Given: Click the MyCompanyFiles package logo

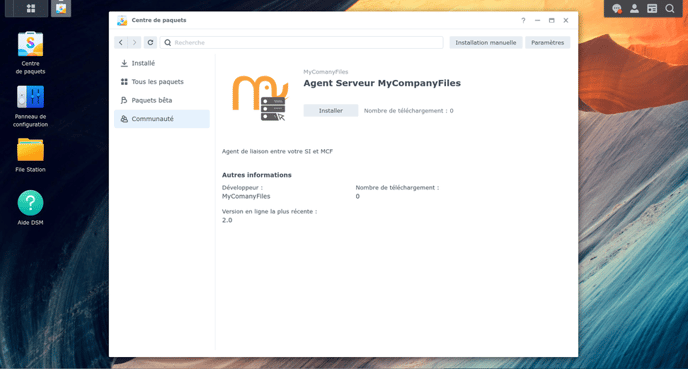Looking at the screenshot, I should (x=260, y=97).
